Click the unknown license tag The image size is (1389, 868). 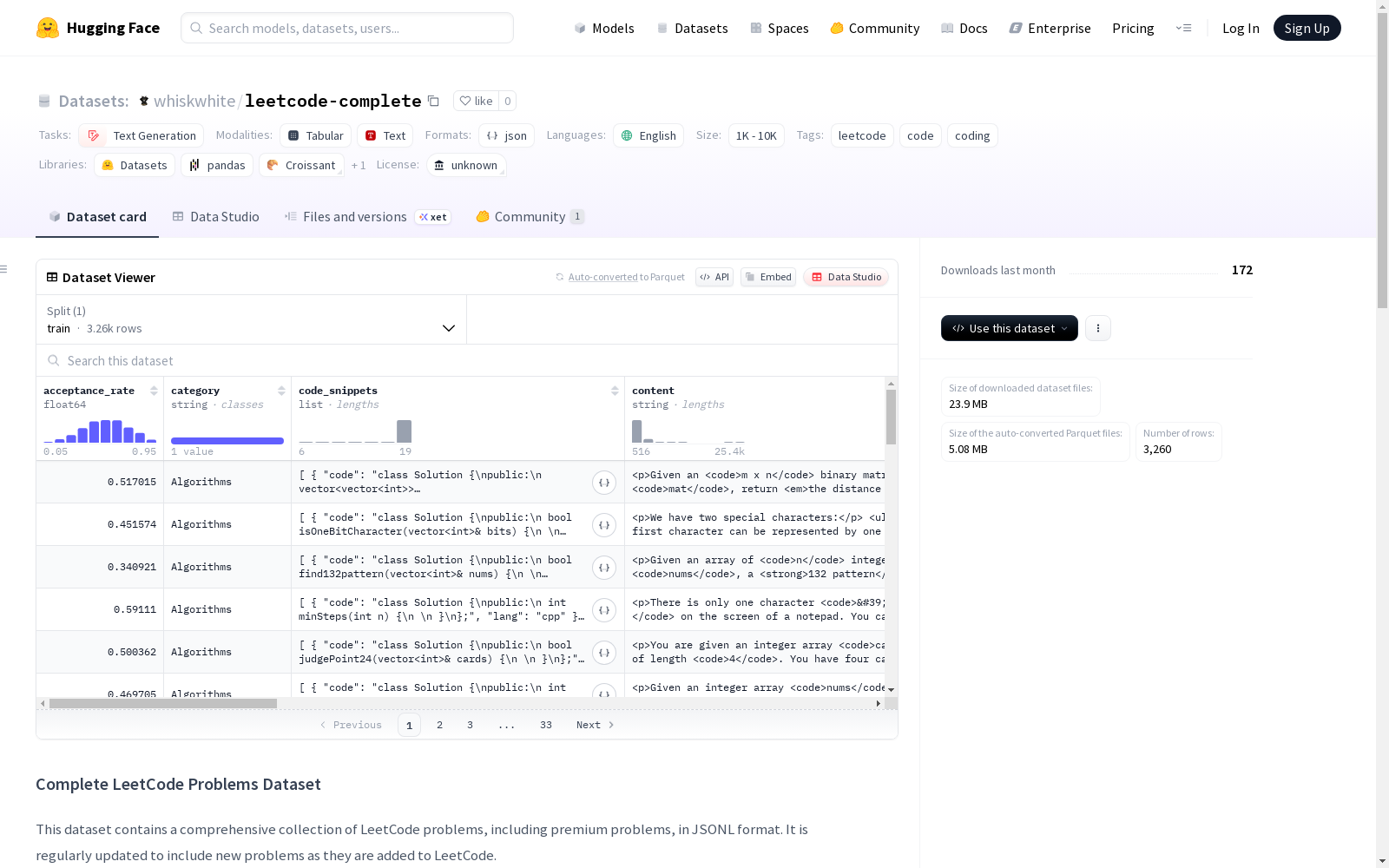tap(466, 165)
